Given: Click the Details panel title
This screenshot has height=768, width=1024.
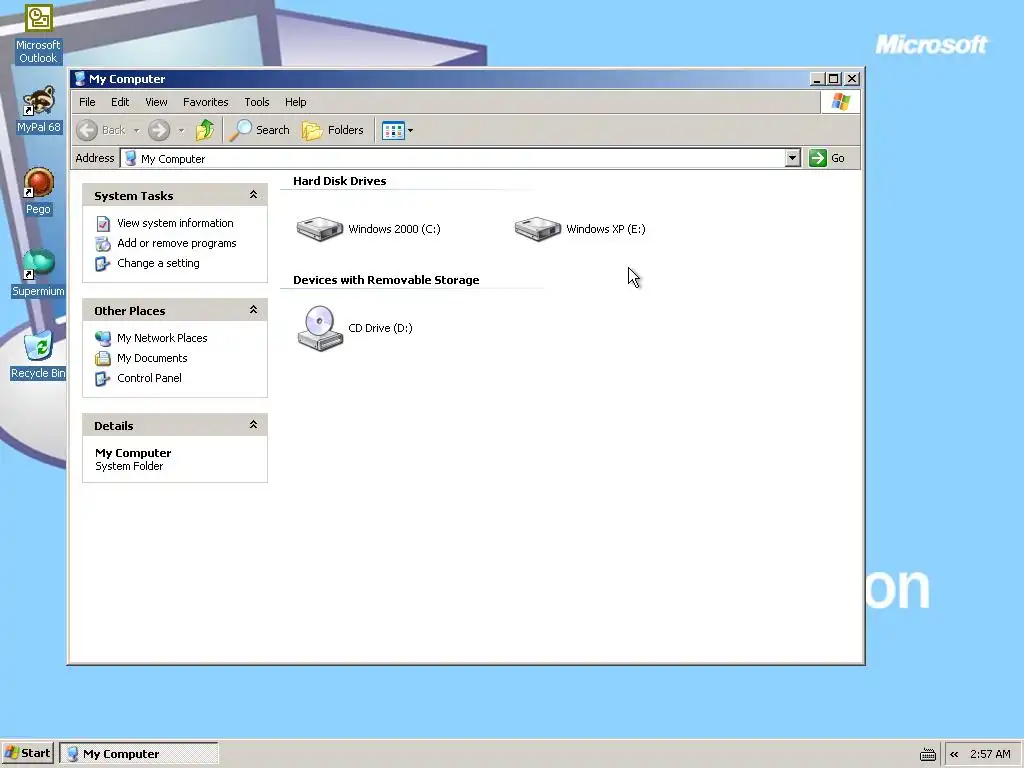Looking at the screenshot, I should 114,426.
